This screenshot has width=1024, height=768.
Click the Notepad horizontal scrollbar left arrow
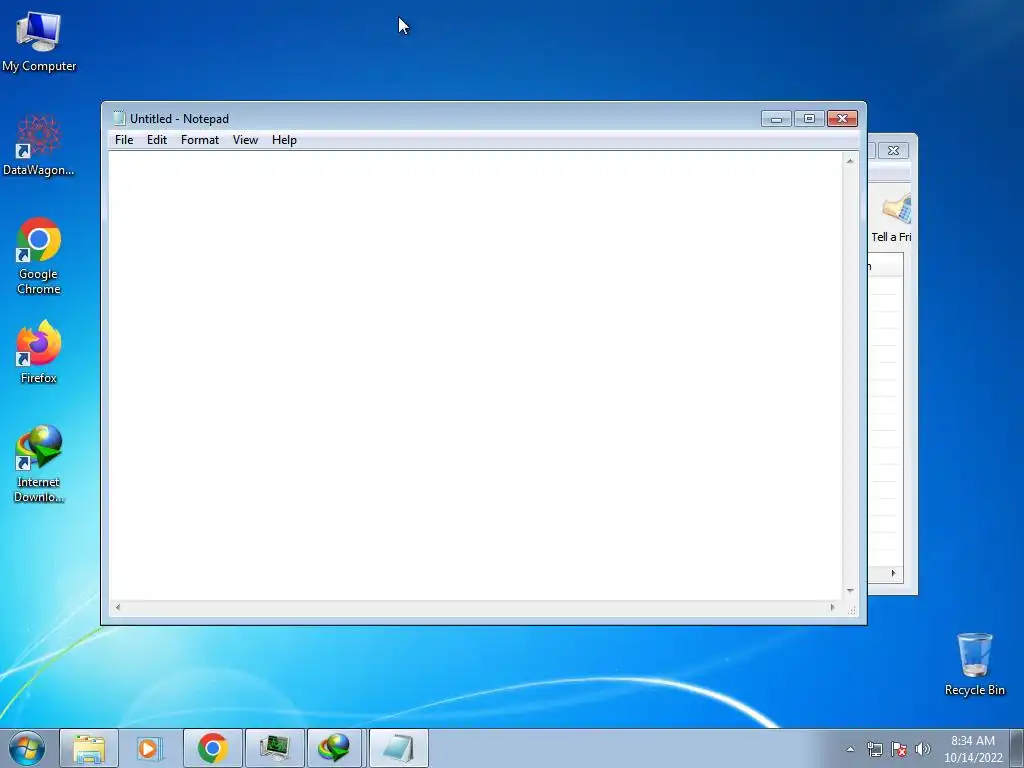118,607
